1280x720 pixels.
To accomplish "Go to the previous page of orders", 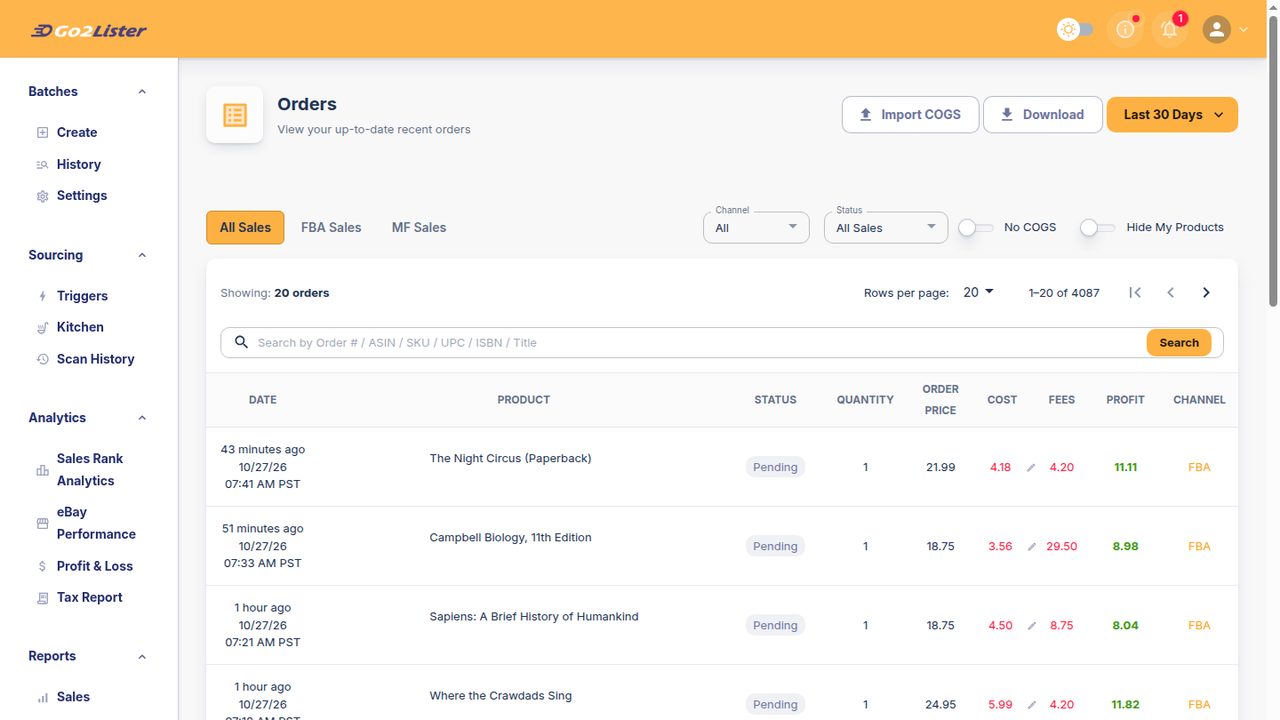I will (1170, 293).
